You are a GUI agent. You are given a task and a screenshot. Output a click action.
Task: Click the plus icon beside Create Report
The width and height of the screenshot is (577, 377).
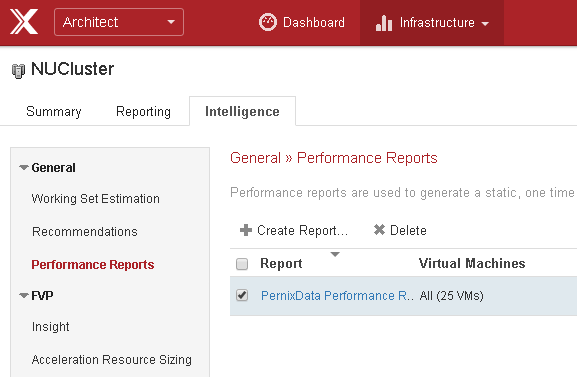pyautogui.click(x=246, y=230)
